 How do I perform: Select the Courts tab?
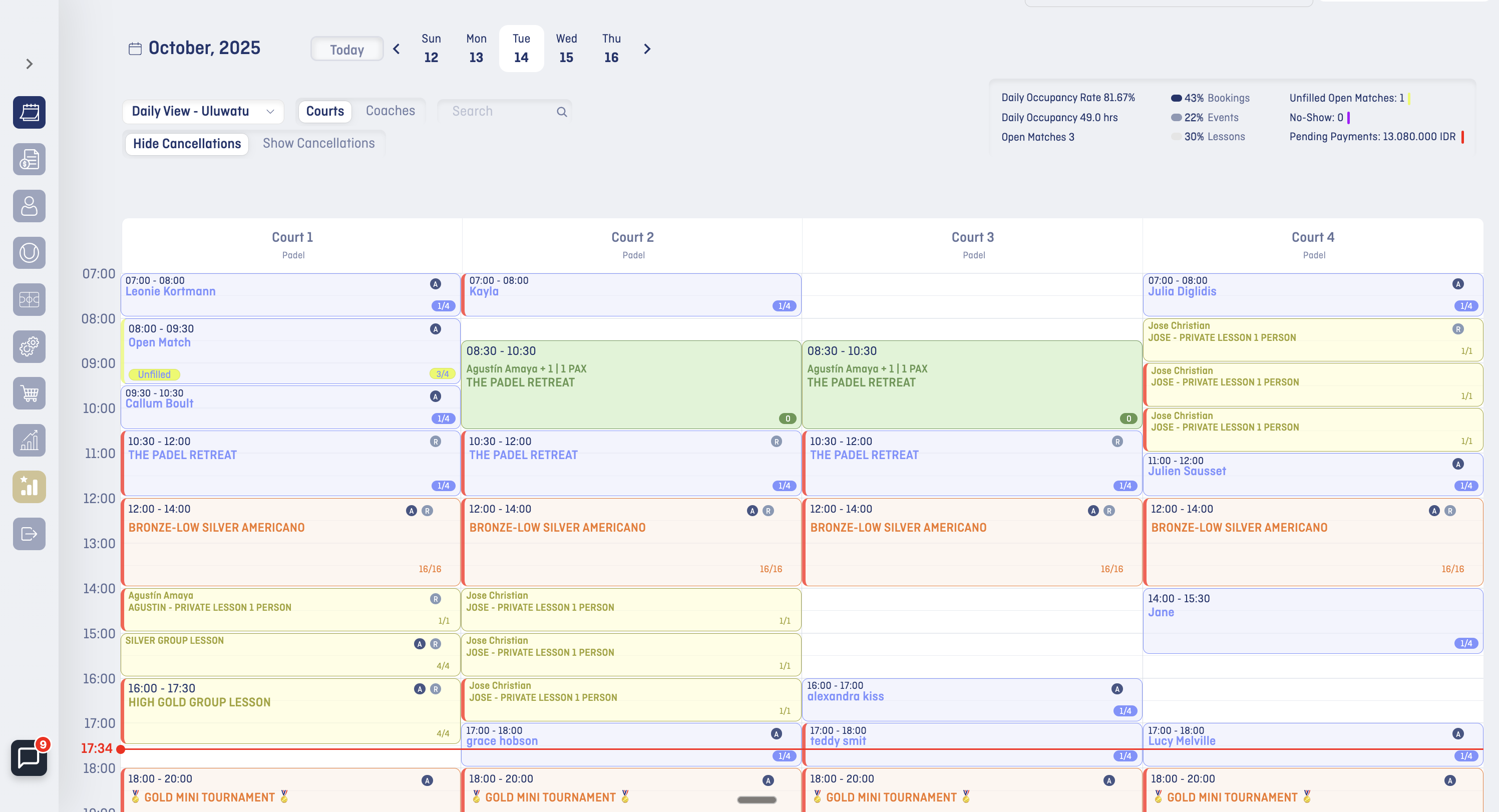click(325, 111)
